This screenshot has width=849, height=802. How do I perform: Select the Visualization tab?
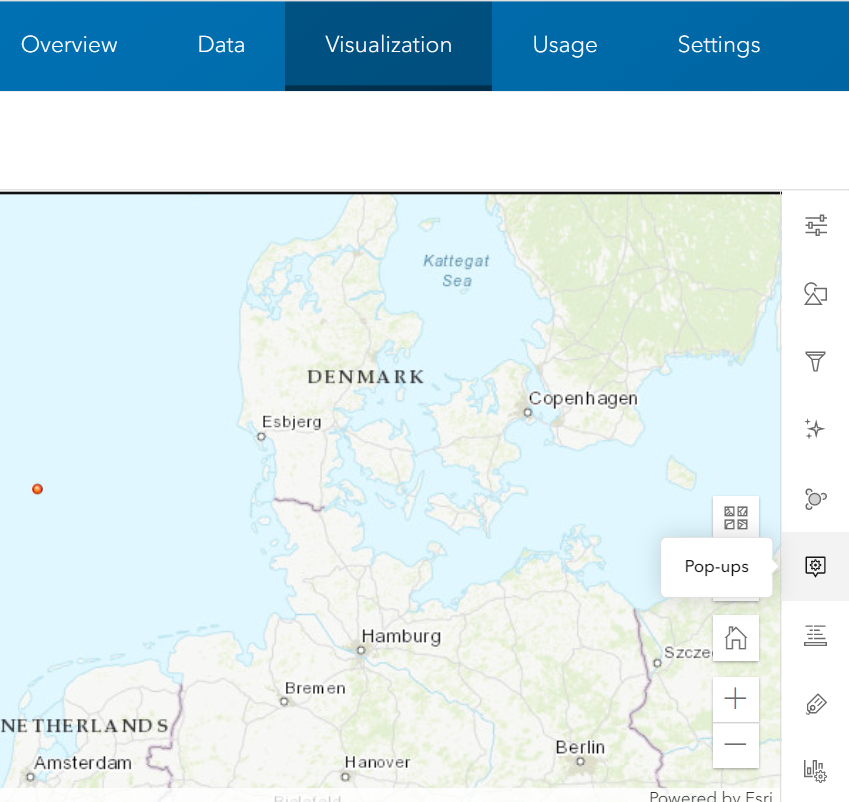click(x=388, y=45)
